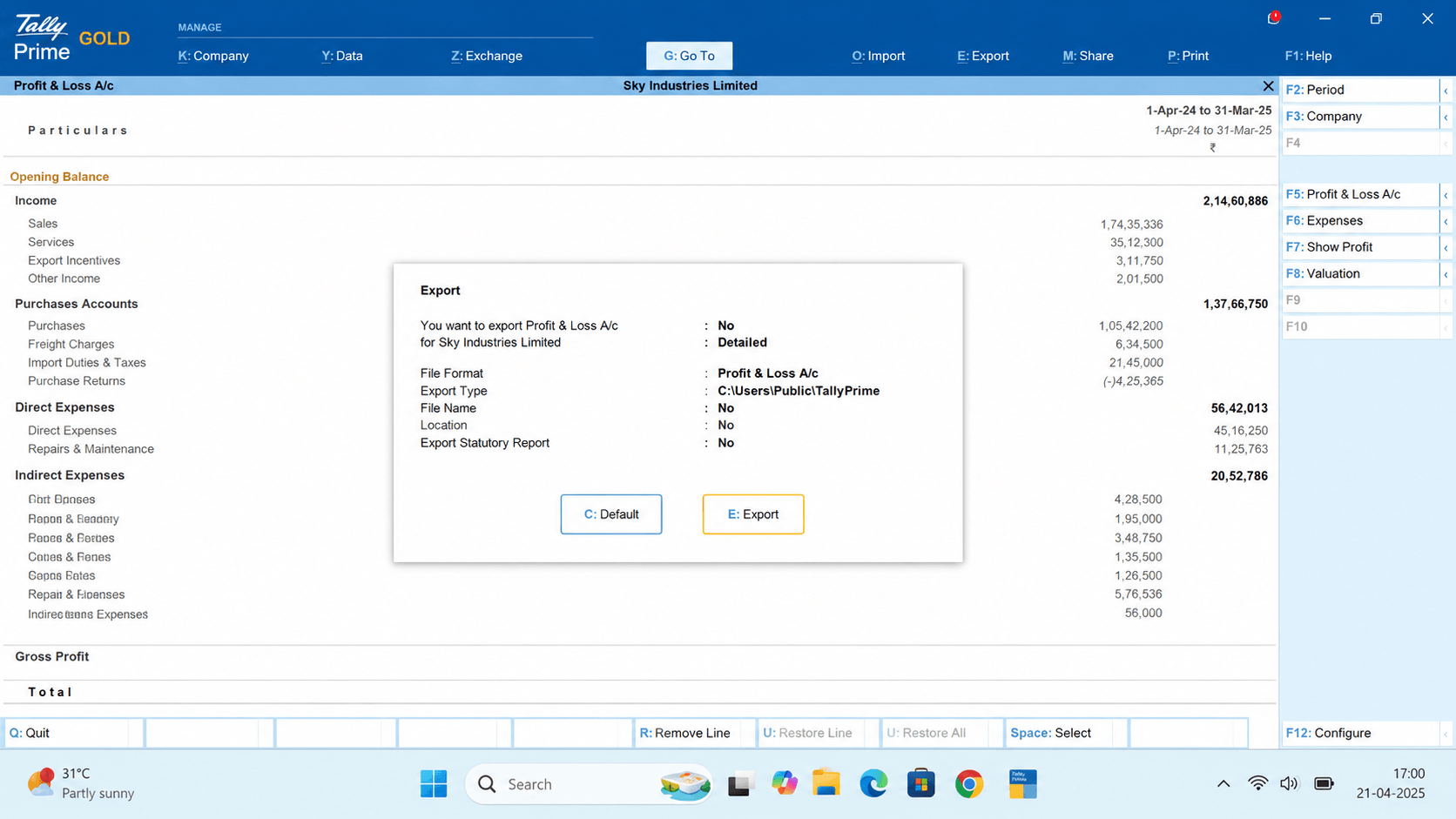Image resolution: width=1456 pixels, height=819 pixels.
Task: Expand the chevron beside F2: Period
Action: (1446, 90)
